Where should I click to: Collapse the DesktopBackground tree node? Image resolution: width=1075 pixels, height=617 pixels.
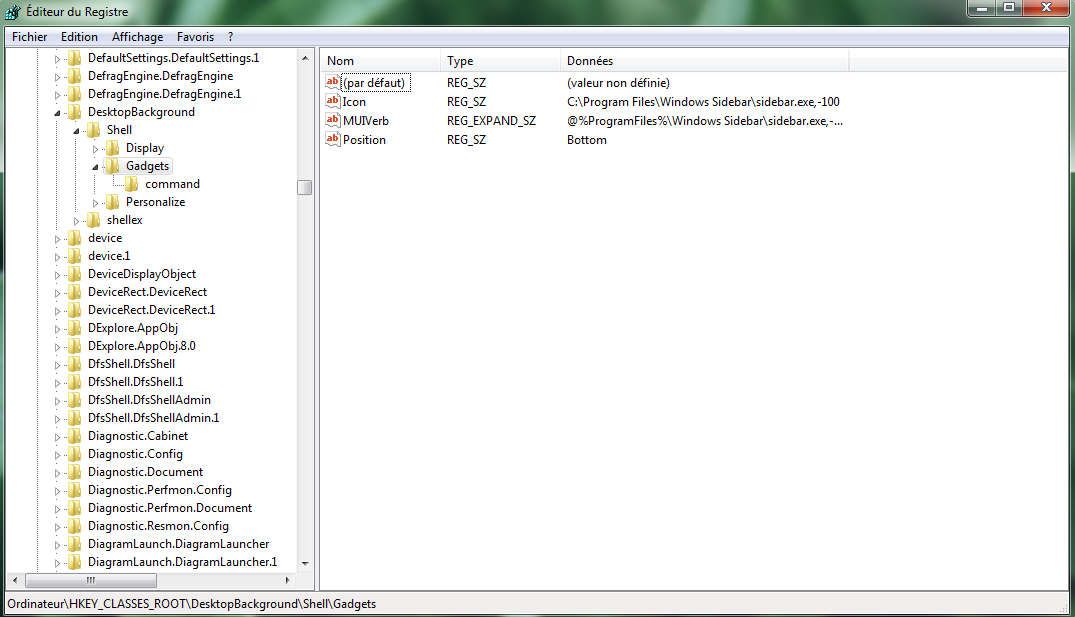pyautogui.click(x=58, y=113)
